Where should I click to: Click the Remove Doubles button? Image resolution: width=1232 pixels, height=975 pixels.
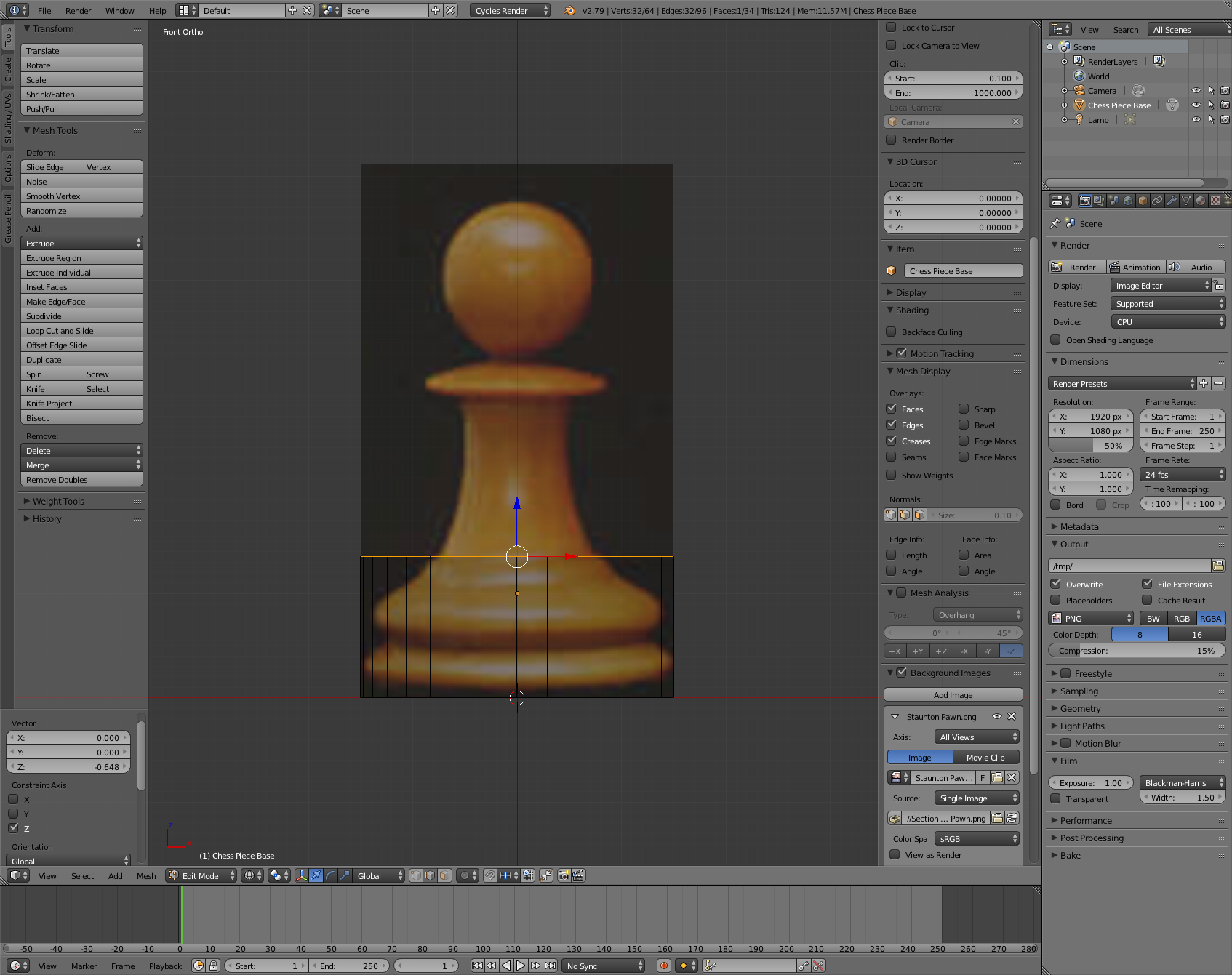click(x=81, y=479)
